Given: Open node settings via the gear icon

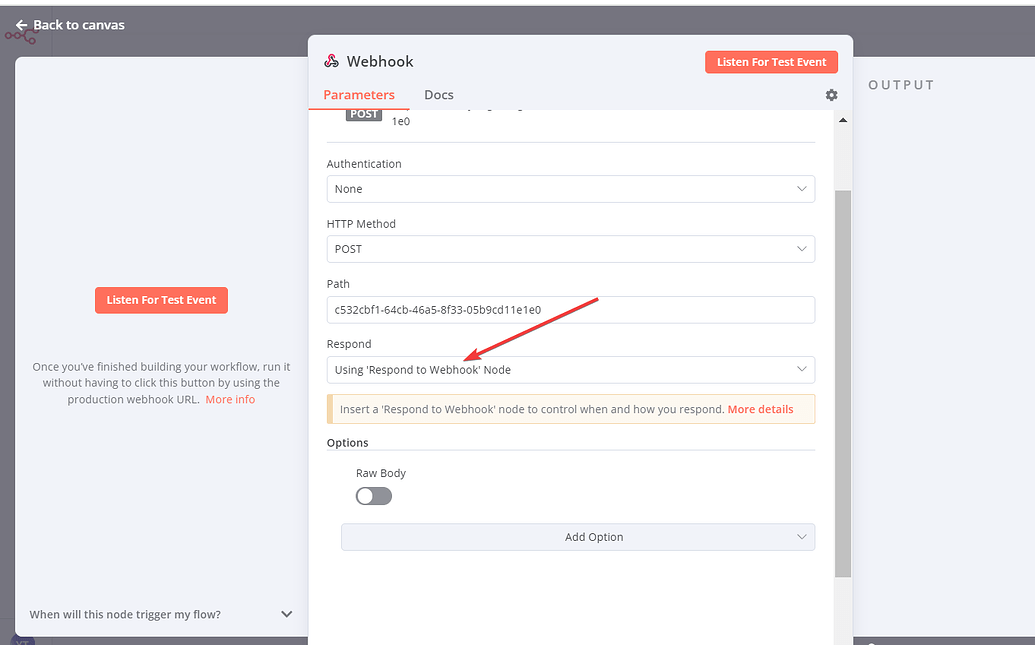Looking at the screenshot, I should [x=831, y=95].
